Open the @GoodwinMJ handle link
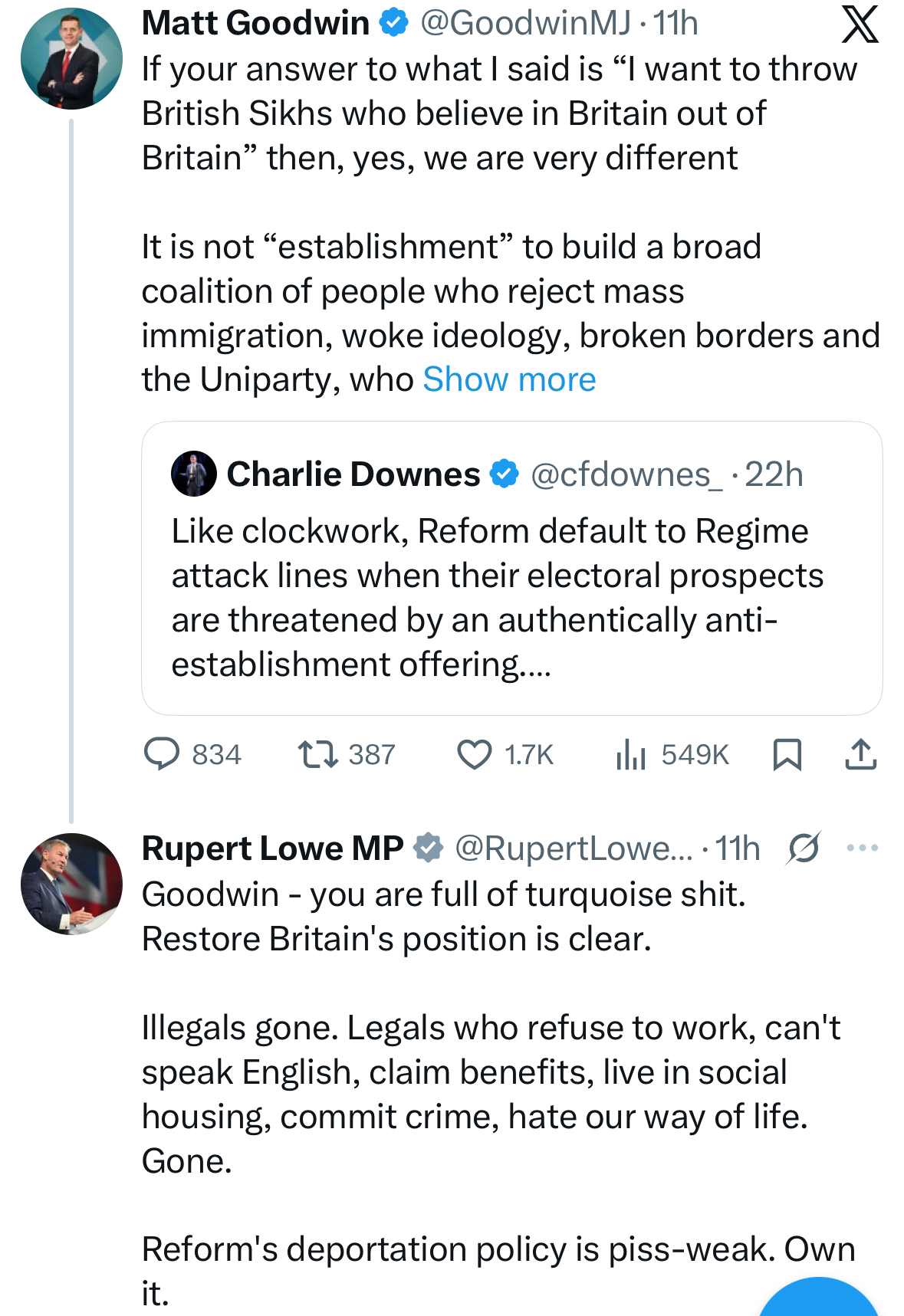904x1316 pixels. pyautogui.click(x=525, y=23)
